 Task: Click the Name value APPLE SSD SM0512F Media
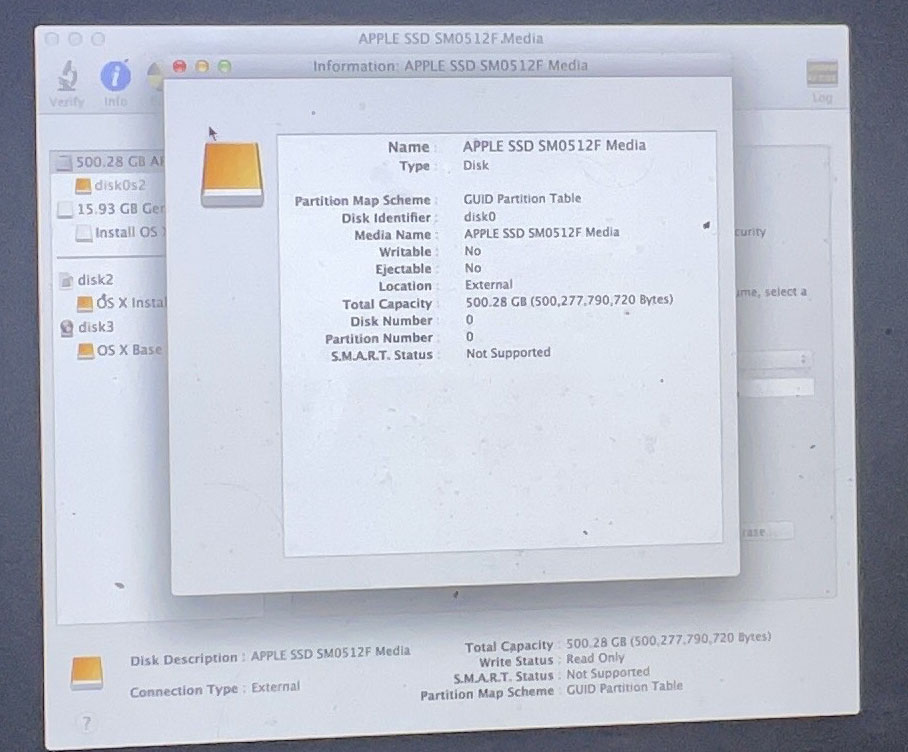(554, 145)
